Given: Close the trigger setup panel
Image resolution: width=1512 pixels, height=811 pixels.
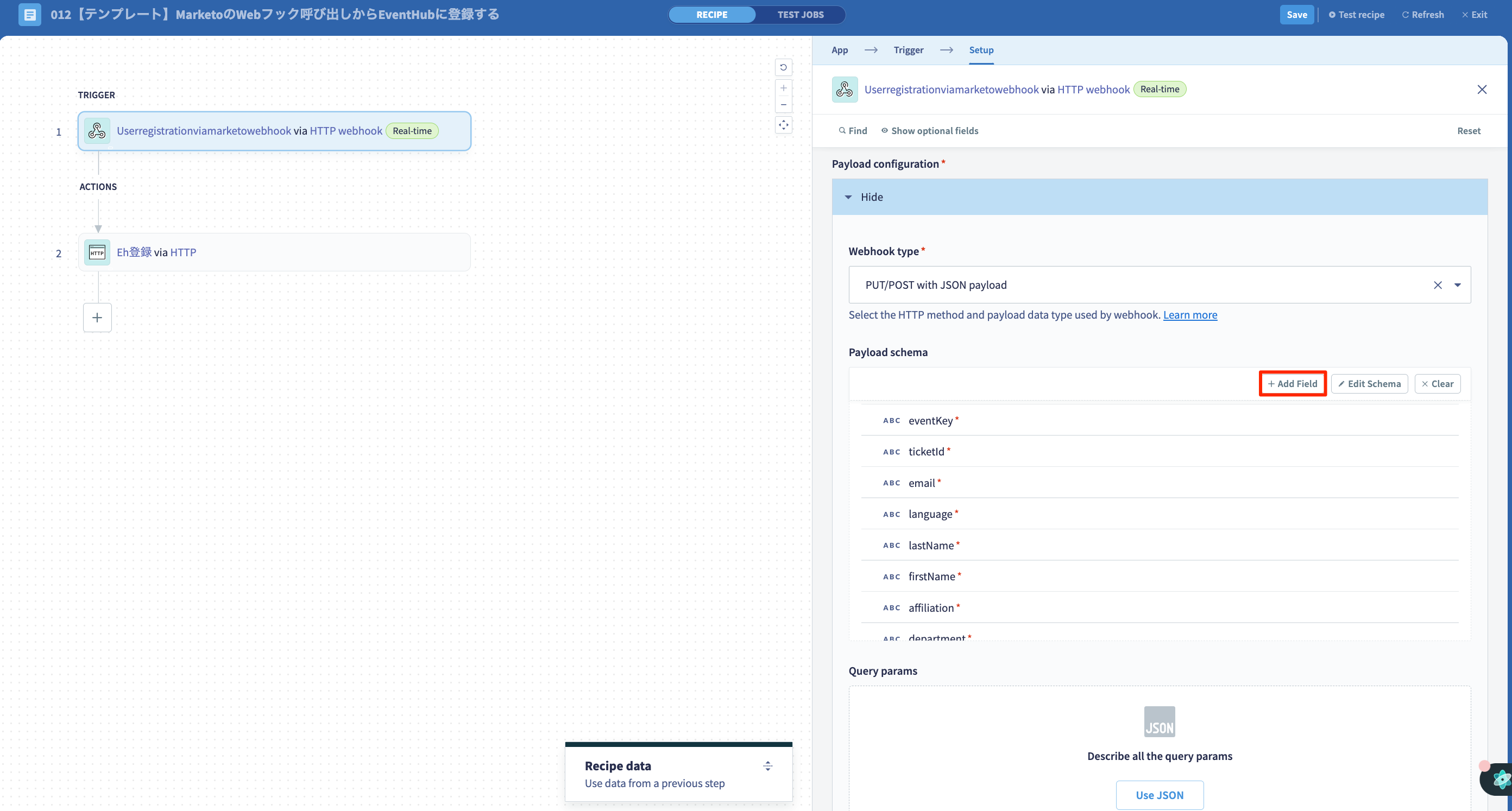Looking at the screenshot, I should click(x=1482, y=89).
